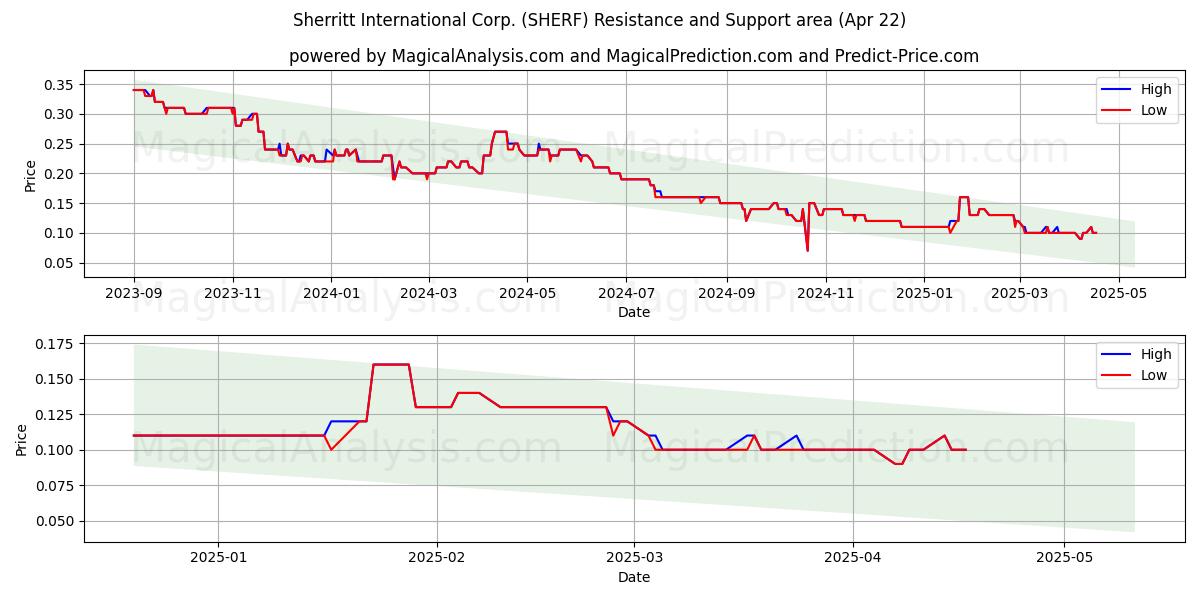Click the '0.125' price label on bottom chart
Screen dimensions: 1200x600
click(56, 415)
